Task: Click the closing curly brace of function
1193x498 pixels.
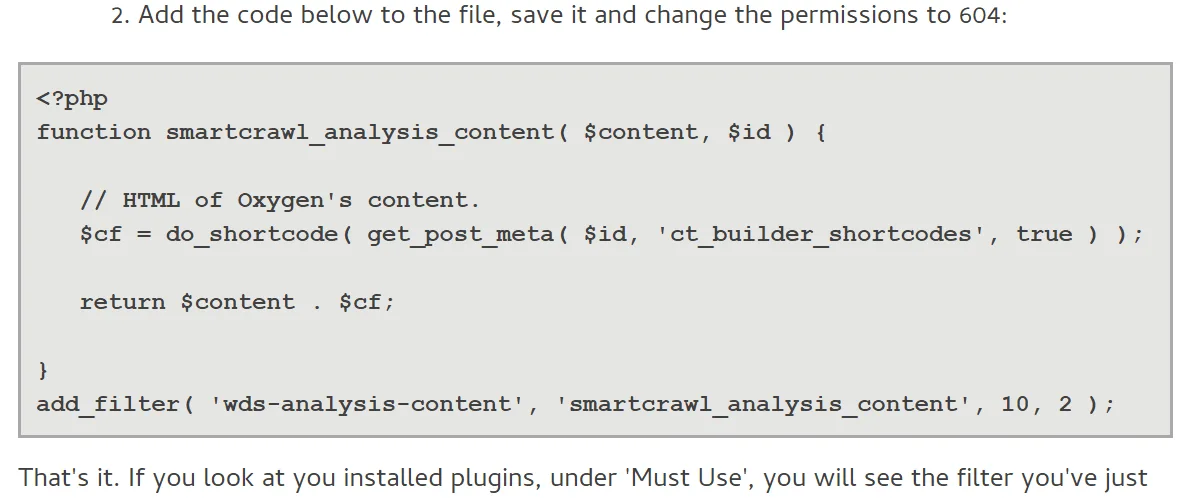Action: pos(43,370)
